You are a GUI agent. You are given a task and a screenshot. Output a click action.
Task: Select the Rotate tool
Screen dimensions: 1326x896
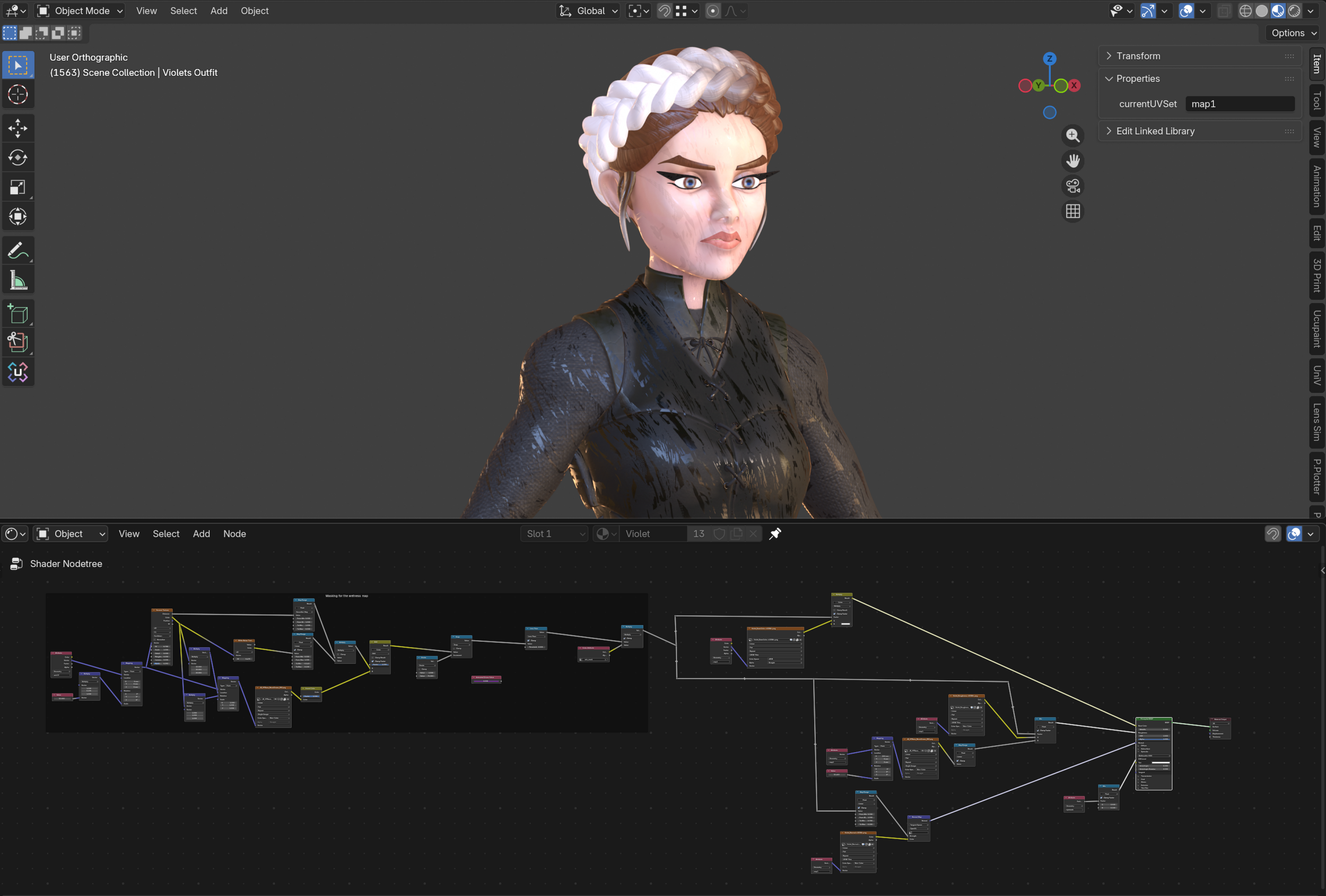(x=18, y=157)
